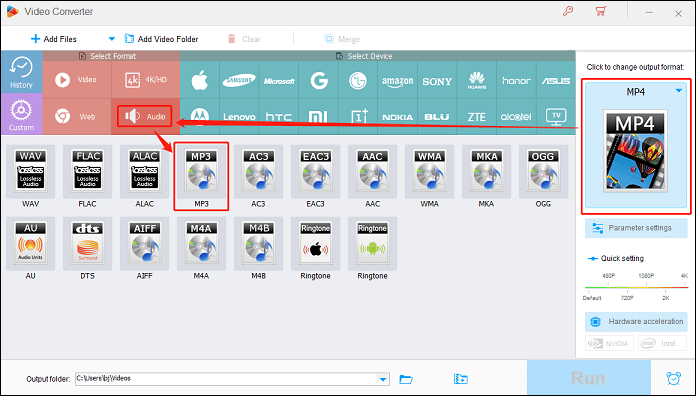Screen dimensions: 696x396
Task: Browse for output folder icon
Action: [x=406, y=379]
